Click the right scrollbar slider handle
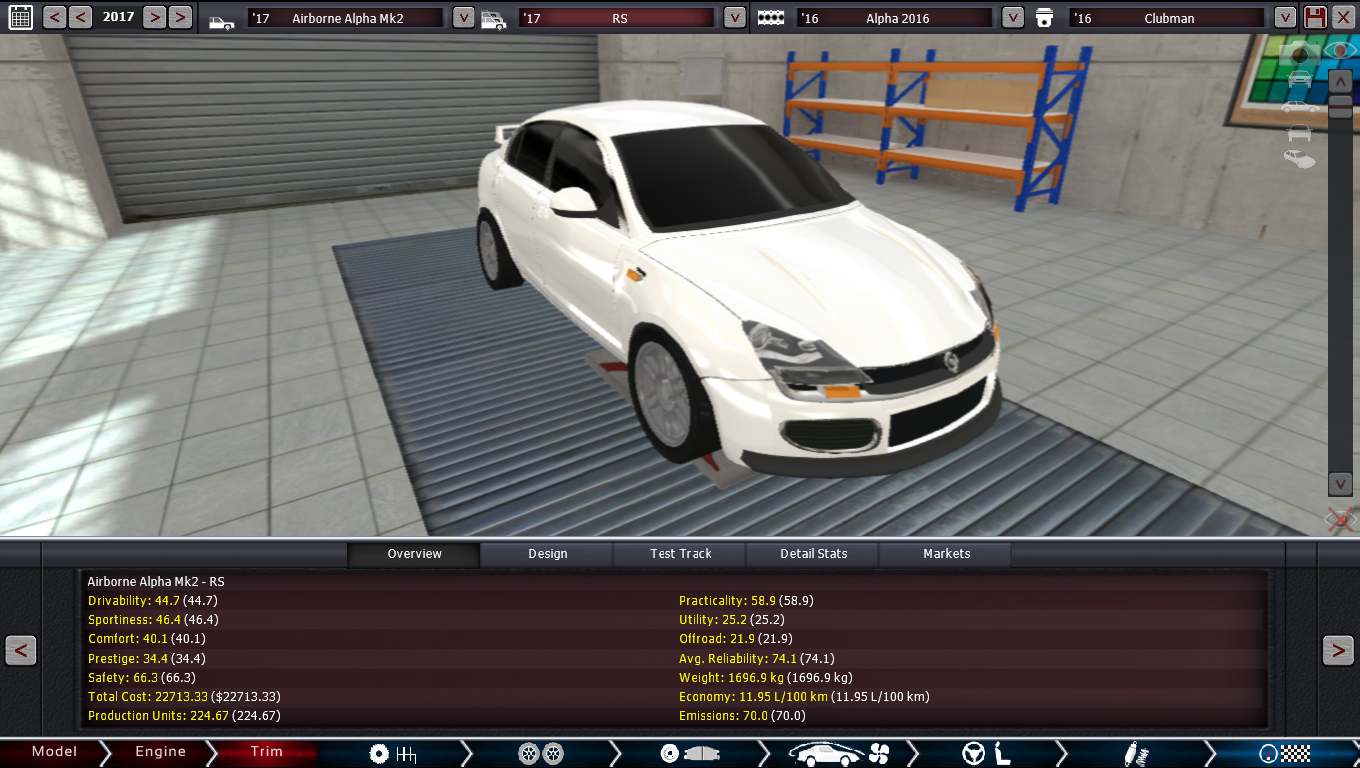 pyautogui.click(x=1340, y=107)
